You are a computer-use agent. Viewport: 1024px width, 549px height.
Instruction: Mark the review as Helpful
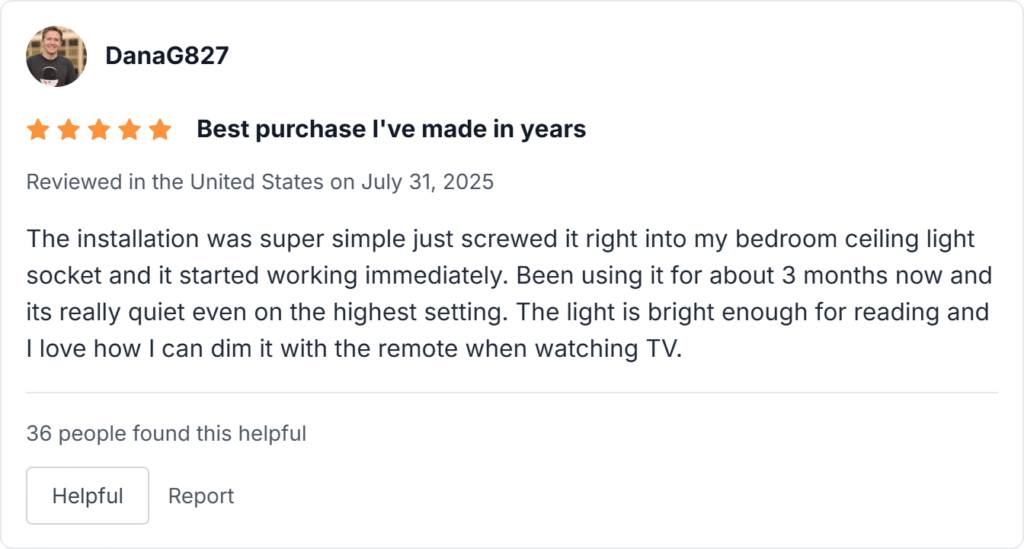pyautogui.click(x=87, y=496)
